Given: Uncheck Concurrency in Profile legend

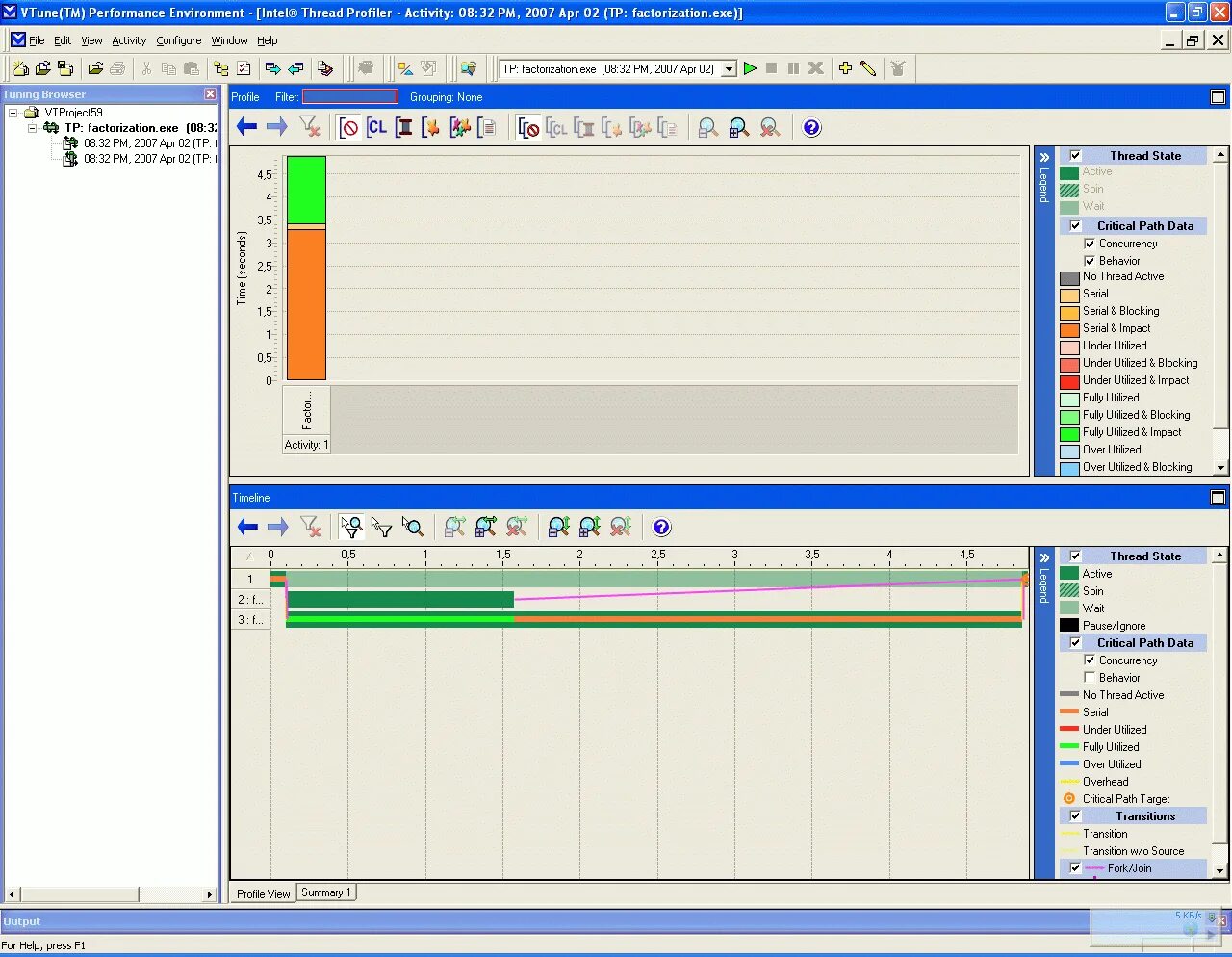Looking at the screenshot, I should [1090, 244].
